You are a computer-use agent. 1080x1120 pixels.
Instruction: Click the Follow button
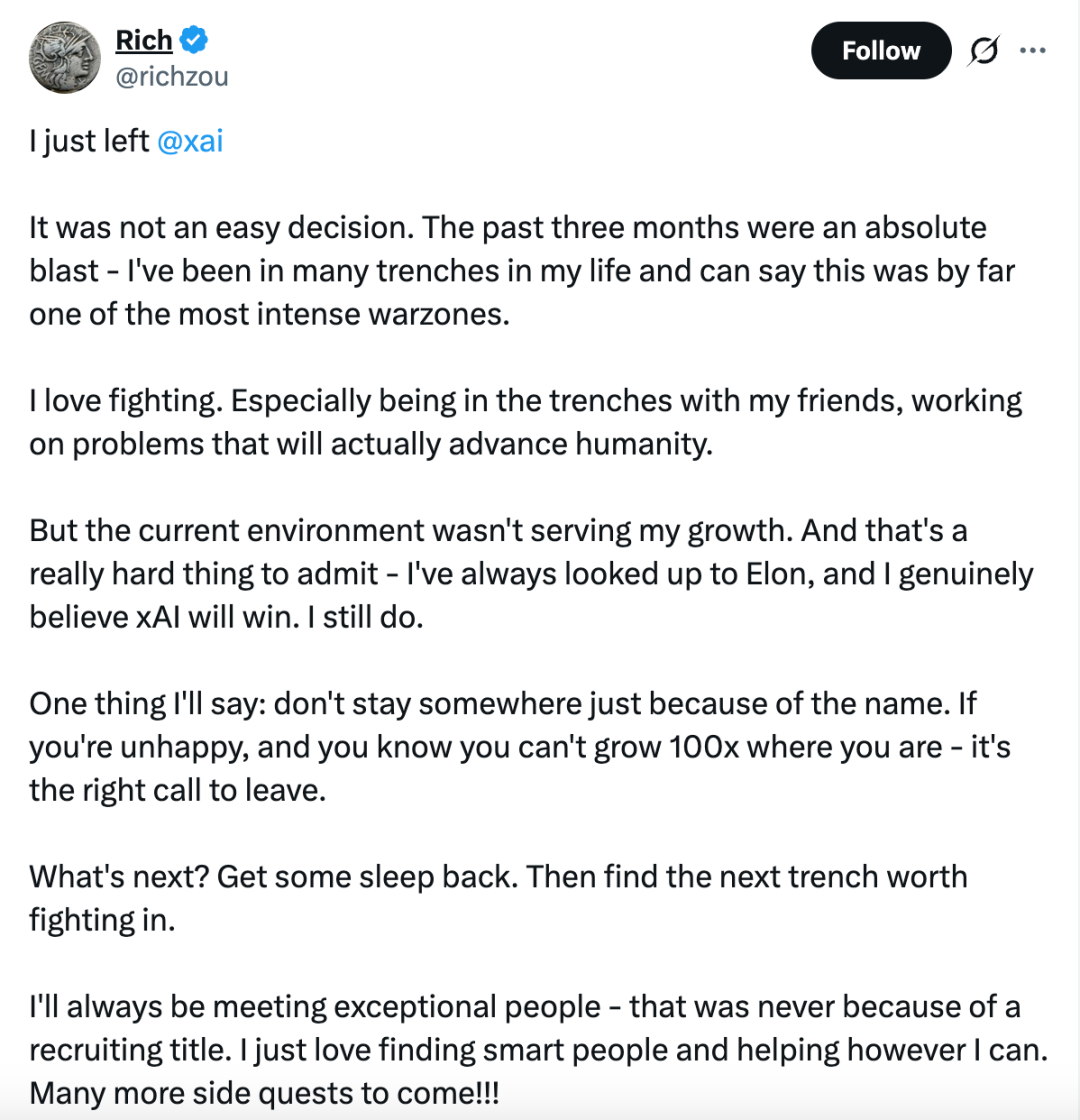point(880,50)
